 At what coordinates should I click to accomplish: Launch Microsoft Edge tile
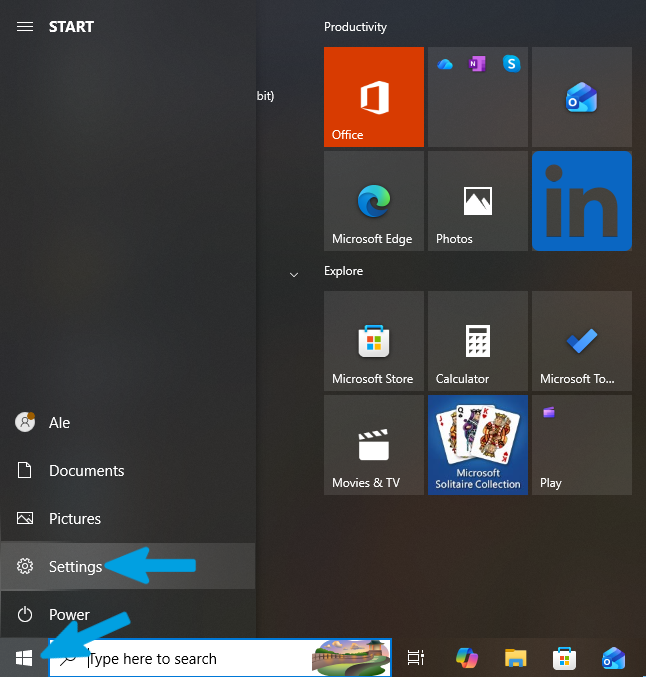[x=374, y=201]
